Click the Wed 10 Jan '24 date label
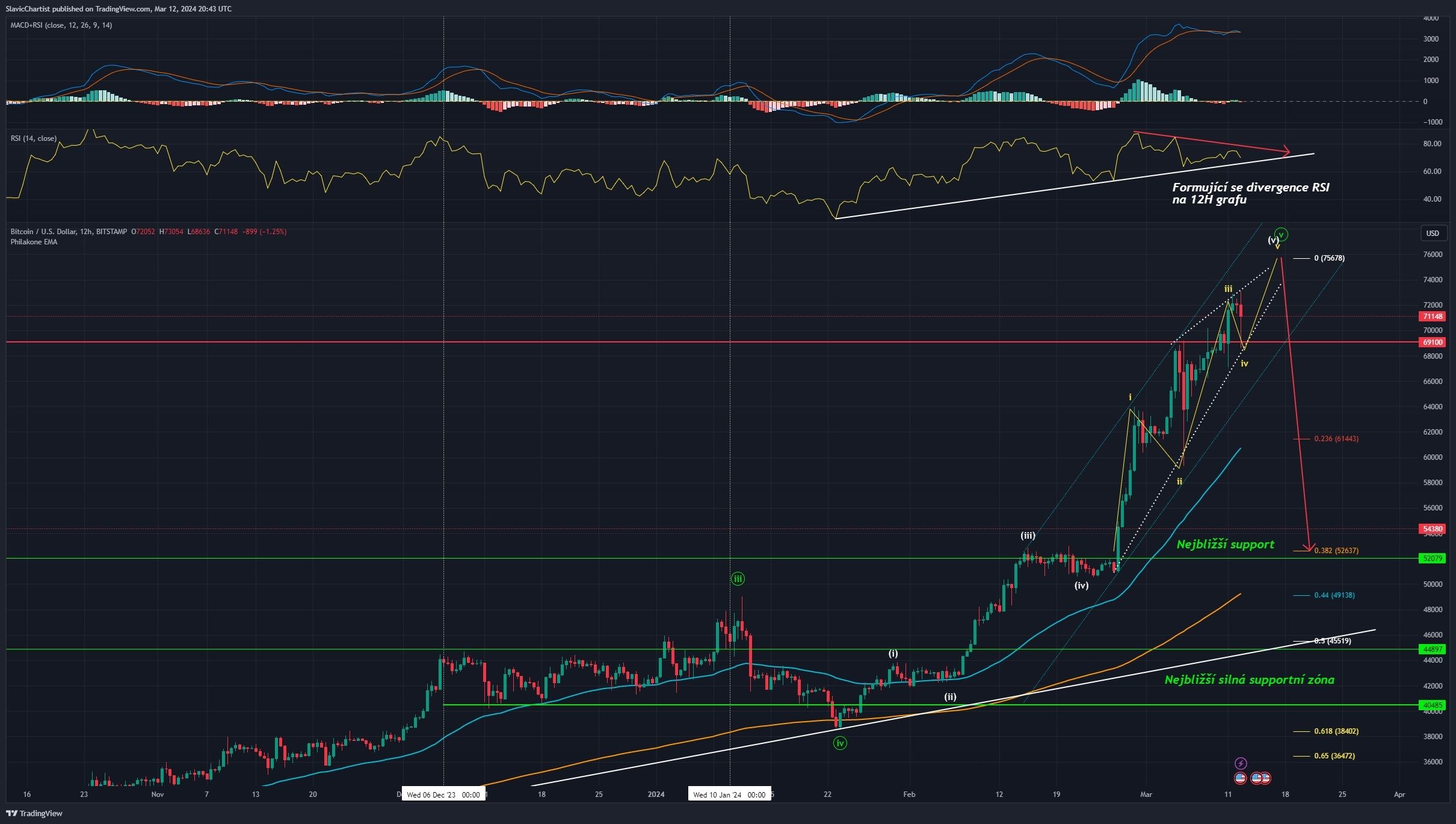Image resolution: width=1456 pixels, height=824 pixels. [x=729, y=795]
